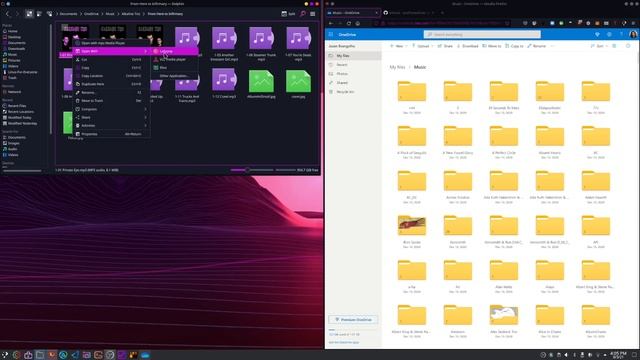Viewport: 640px width, 360px height.
Task: Click Share in OneDrive toolbar
Action: 445,46
